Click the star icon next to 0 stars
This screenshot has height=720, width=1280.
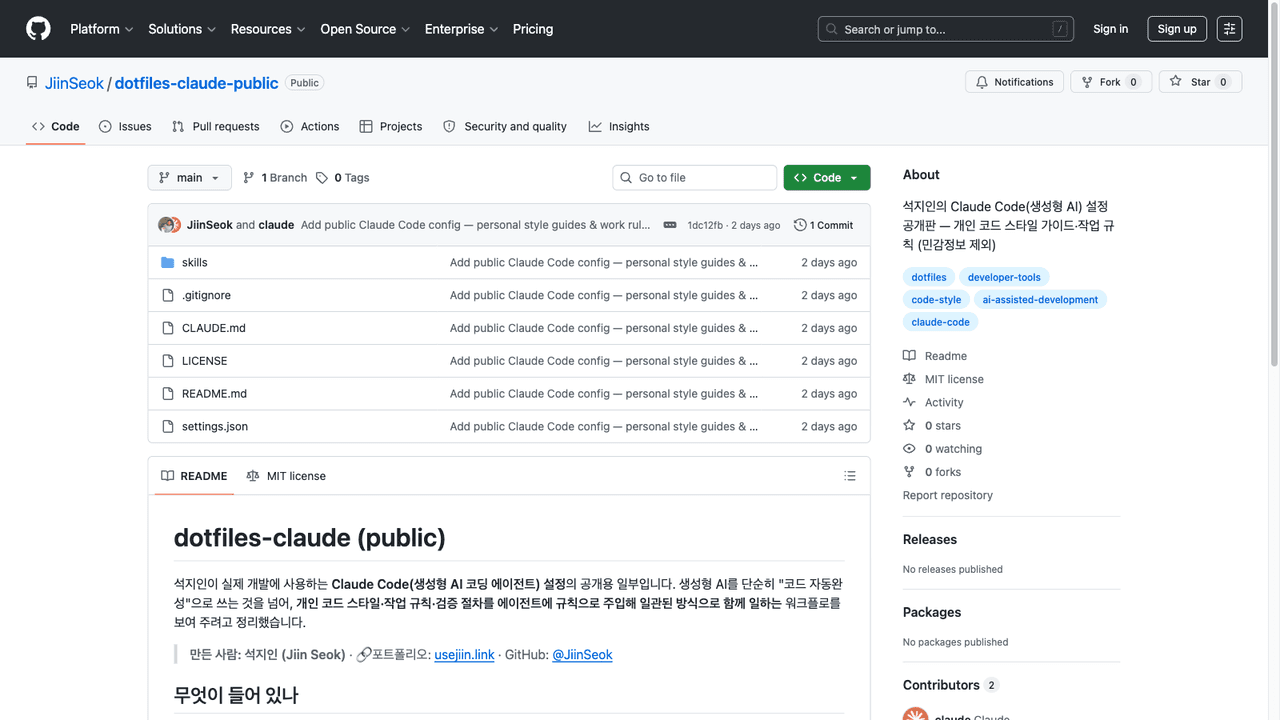tap(909, 425)
